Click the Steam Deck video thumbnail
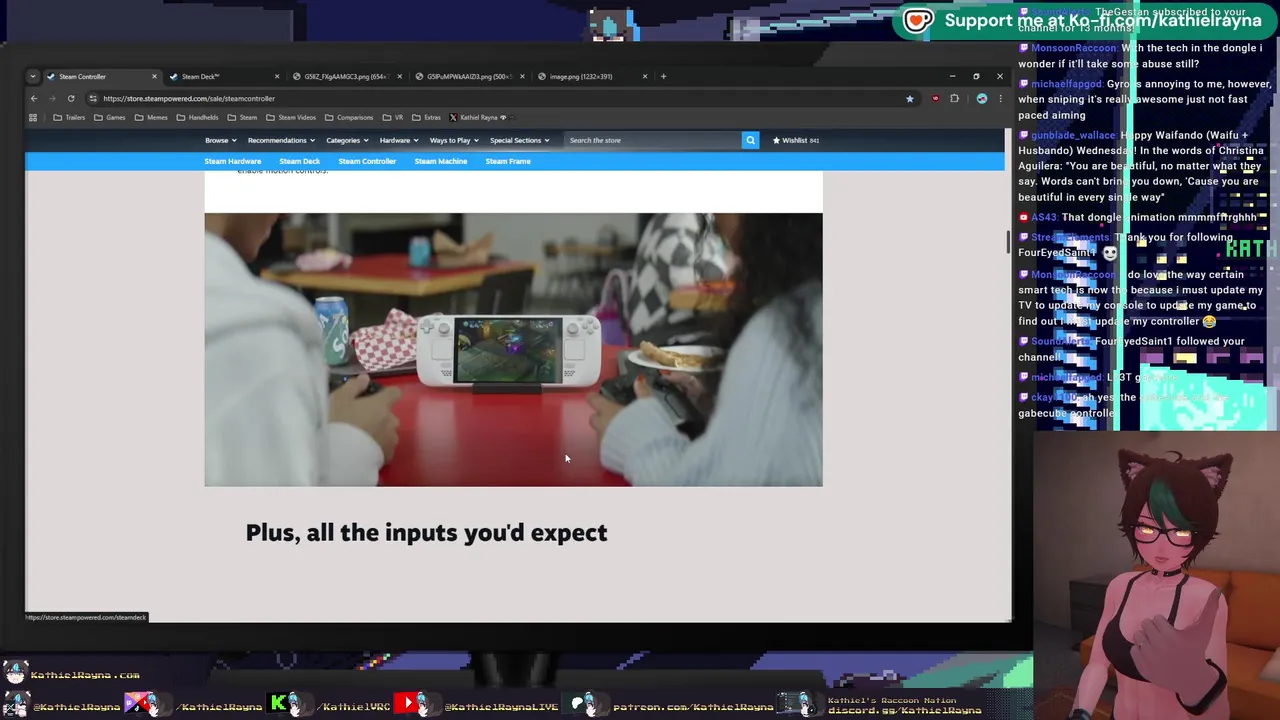 point(513,349)
